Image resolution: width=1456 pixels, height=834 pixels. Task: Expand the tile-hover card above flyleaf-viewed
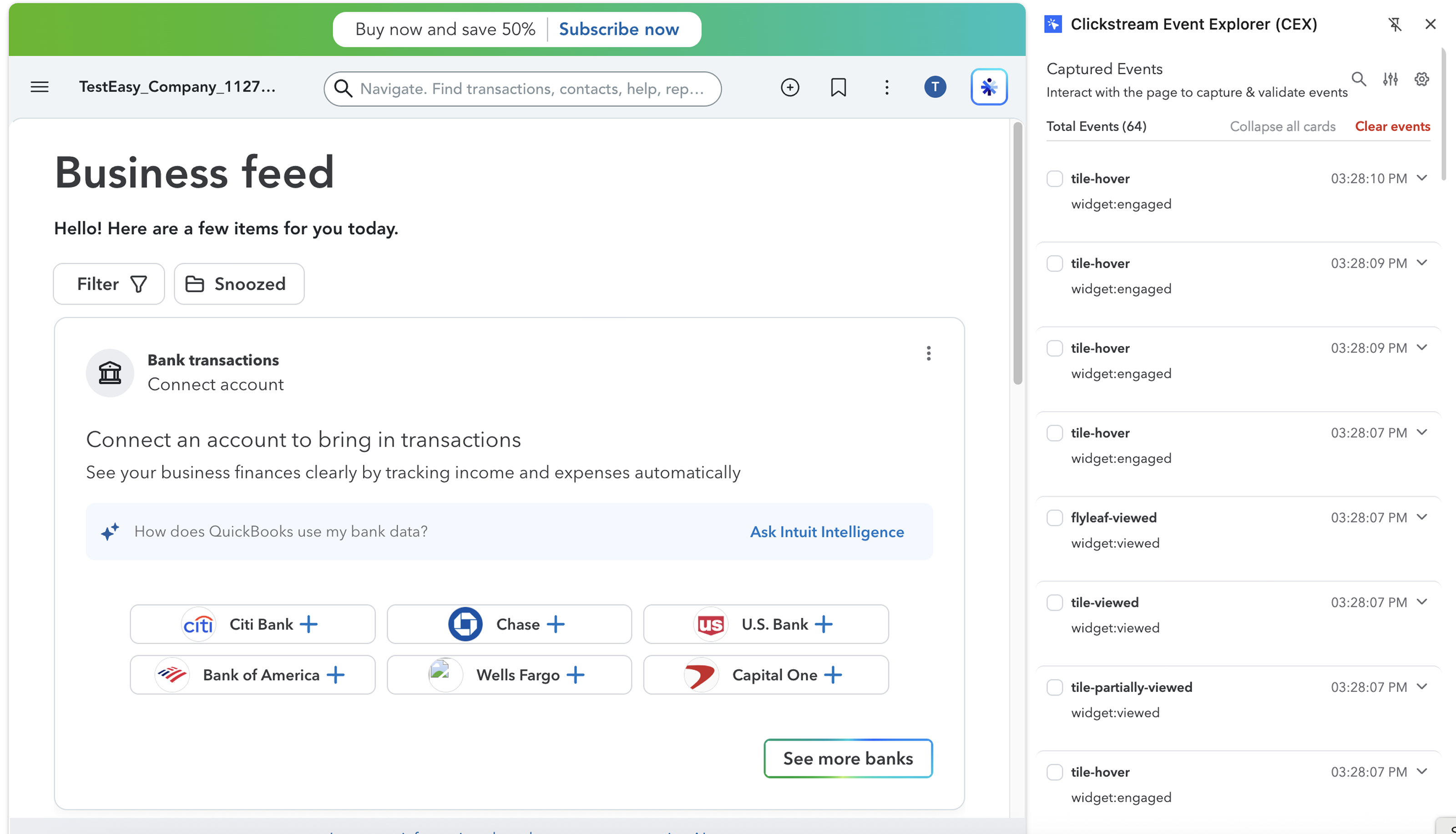1422,432
